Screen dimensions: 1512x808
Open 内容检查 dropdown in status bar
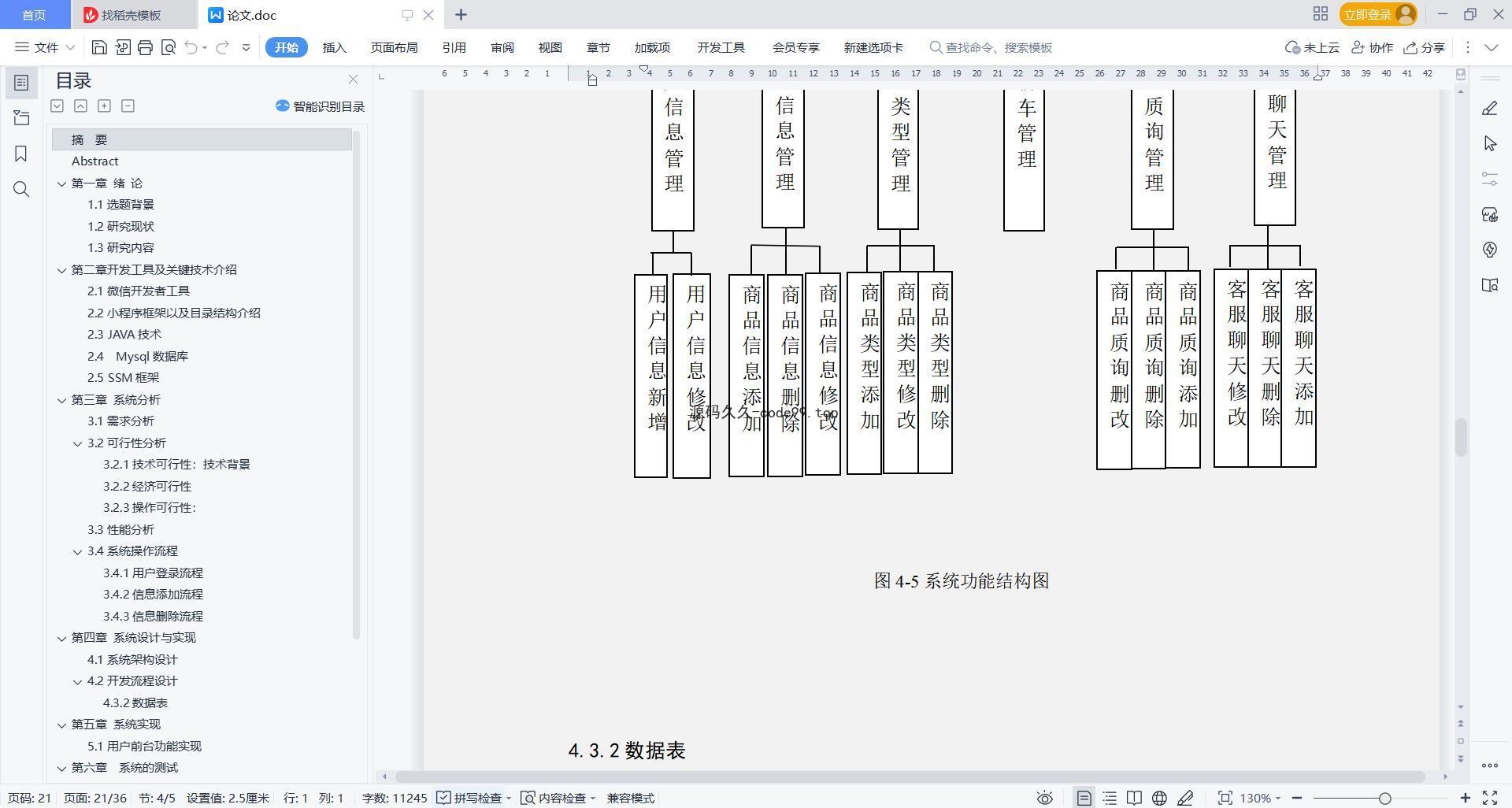(558, 798)
